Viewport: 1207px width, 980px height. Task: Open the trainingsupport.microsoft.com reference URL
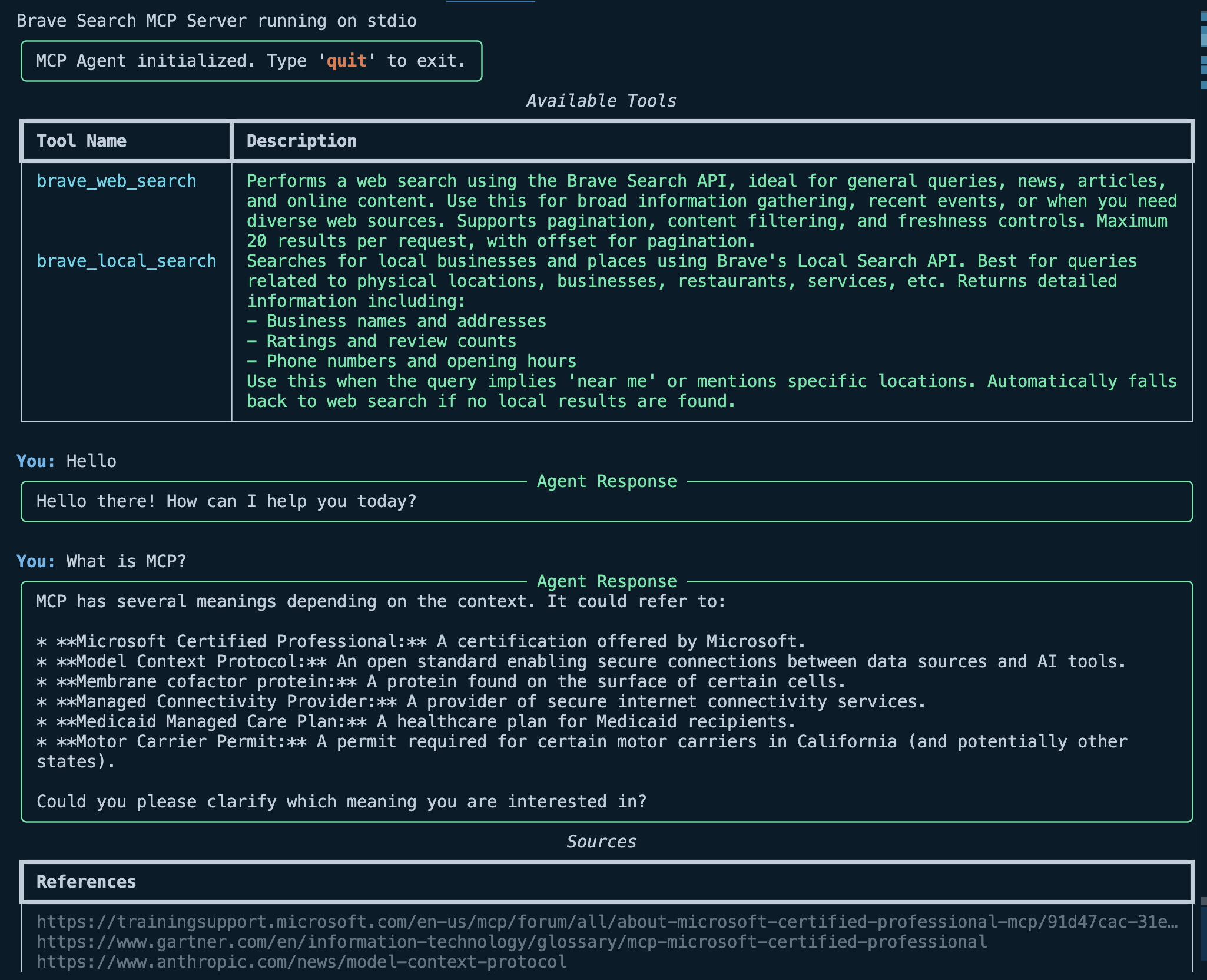606,922
